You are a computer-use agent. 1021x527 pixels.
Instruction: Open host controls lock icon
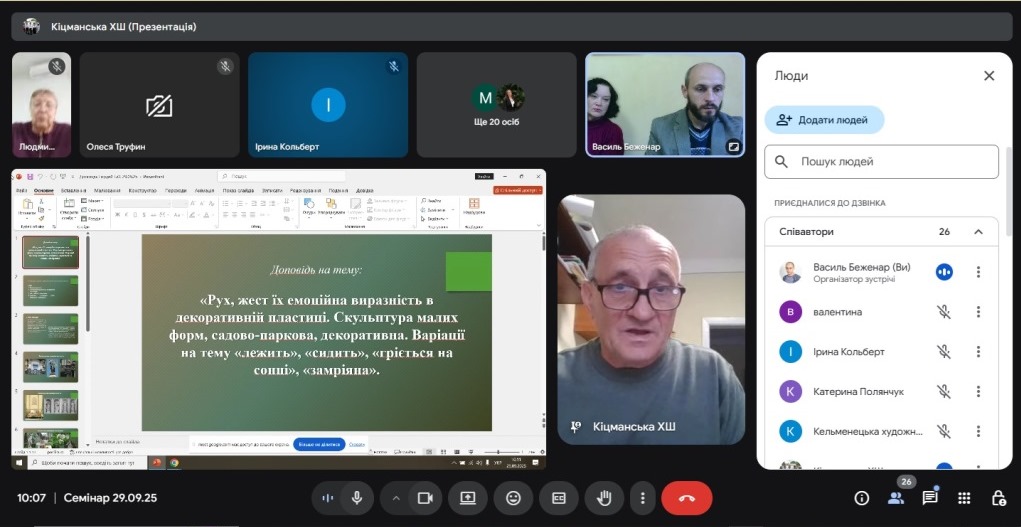tap(998, 498)
